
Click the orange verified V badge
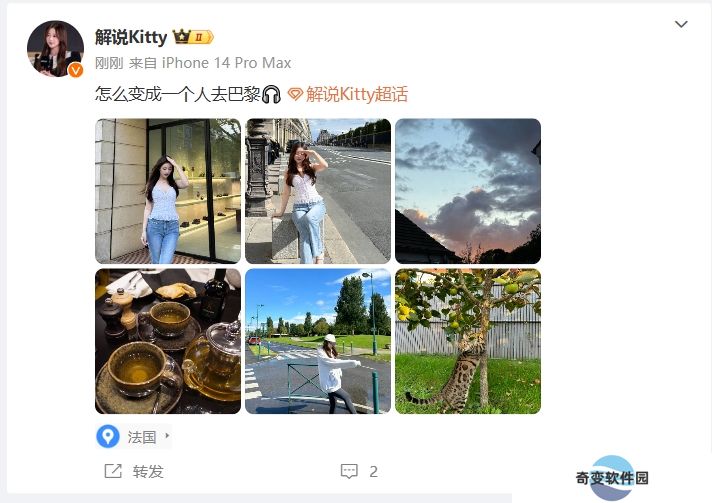click(75, 70)
